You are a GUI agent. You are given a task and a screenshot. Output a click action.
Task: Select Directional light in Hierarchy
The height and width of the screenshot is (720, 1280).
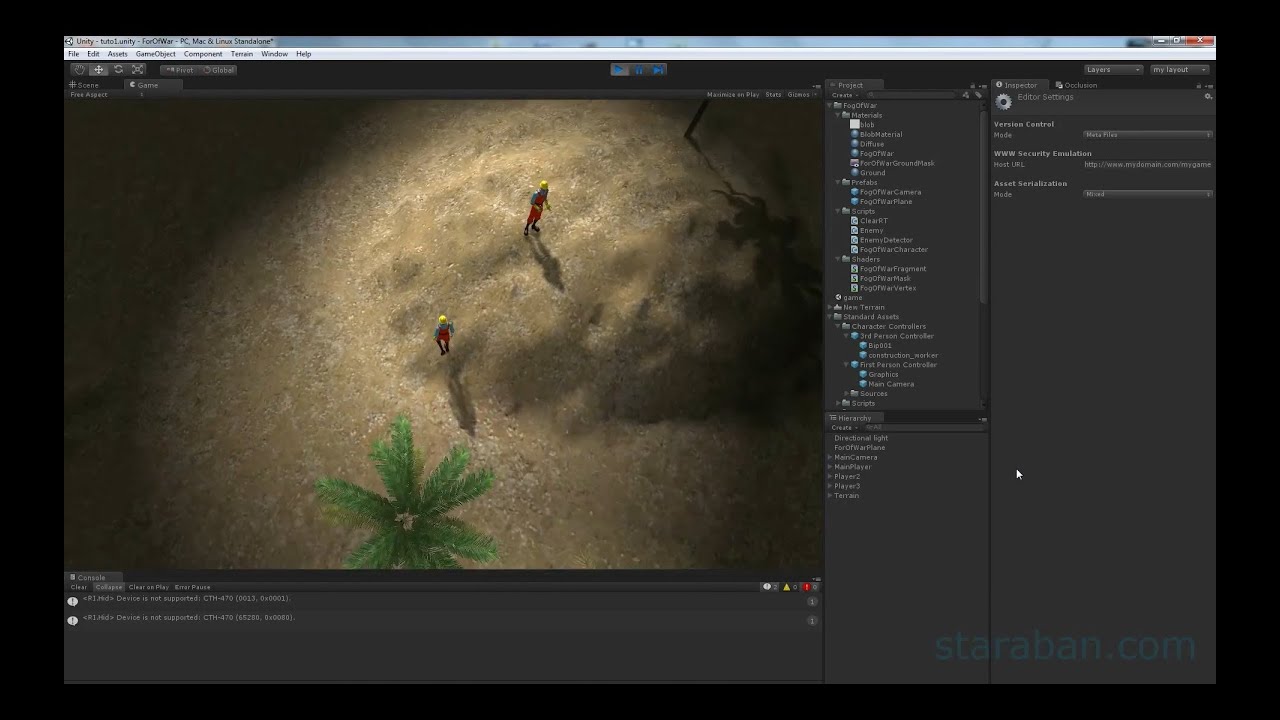[x=860, y=438]
